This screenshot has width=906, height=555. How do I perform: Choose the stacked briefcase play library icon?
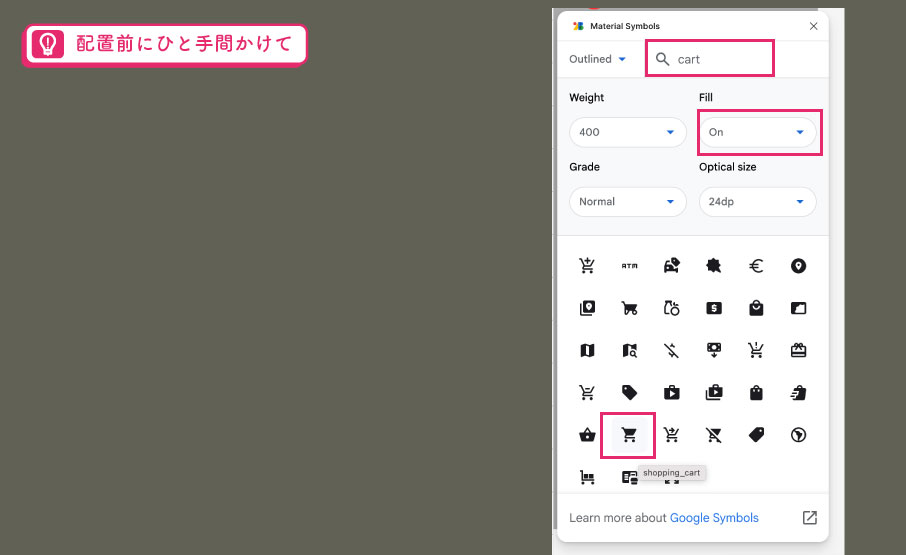714,393
